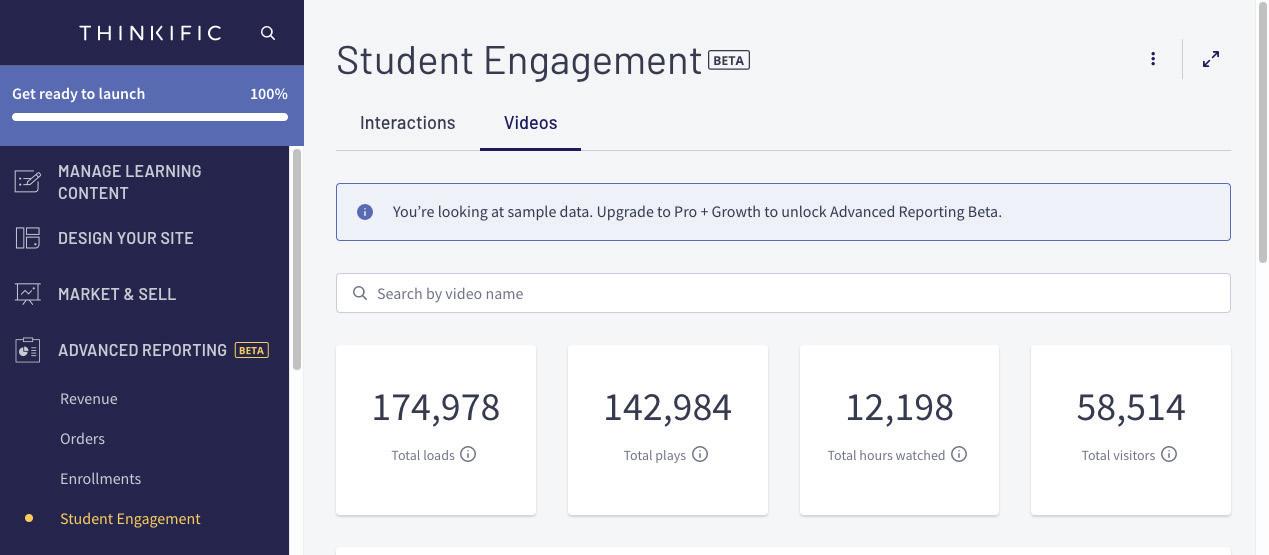Click the Design Your Site icon
1269x555 pixels.
[27, 238]
